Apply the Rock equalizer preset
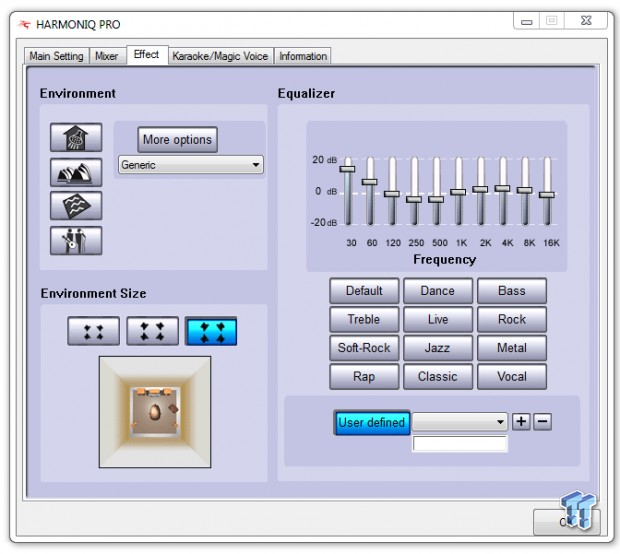The width and height of the screenshot is (620, 554). tap(512, 319)
